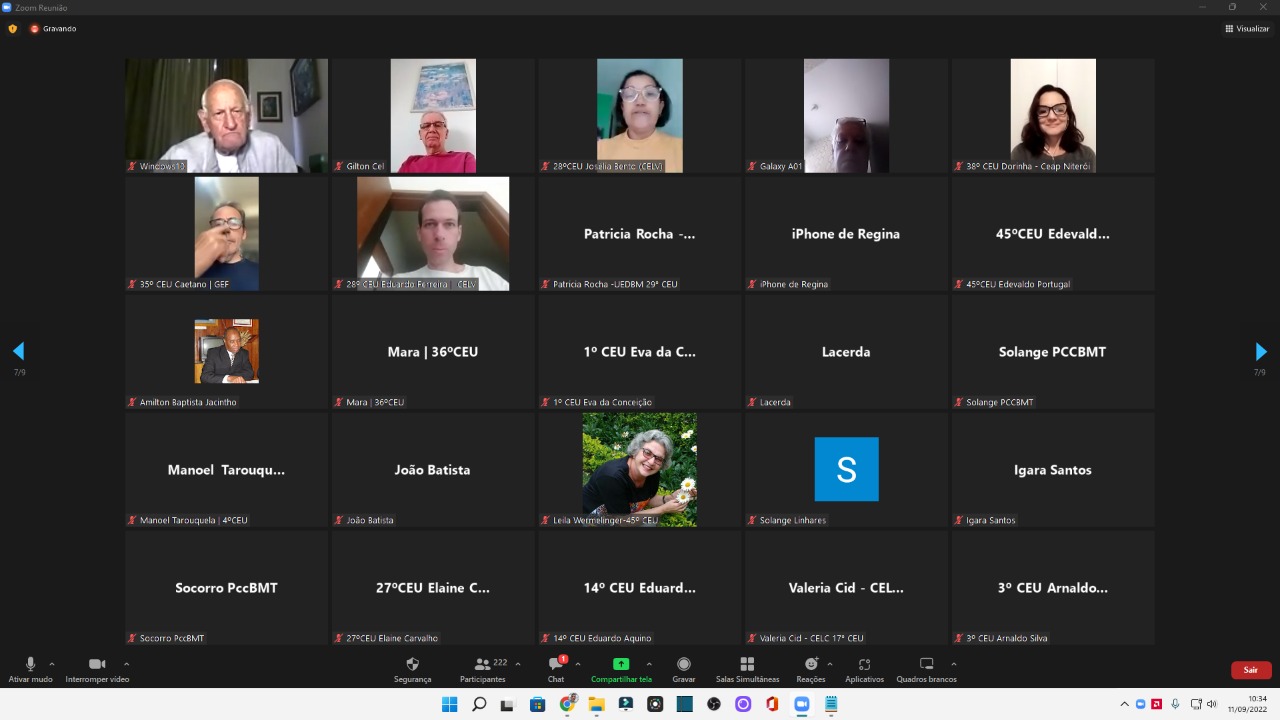This screenshot has height=720, width=1280.
Task: Go to next gallery page arrow
Action: (1260, 352)
